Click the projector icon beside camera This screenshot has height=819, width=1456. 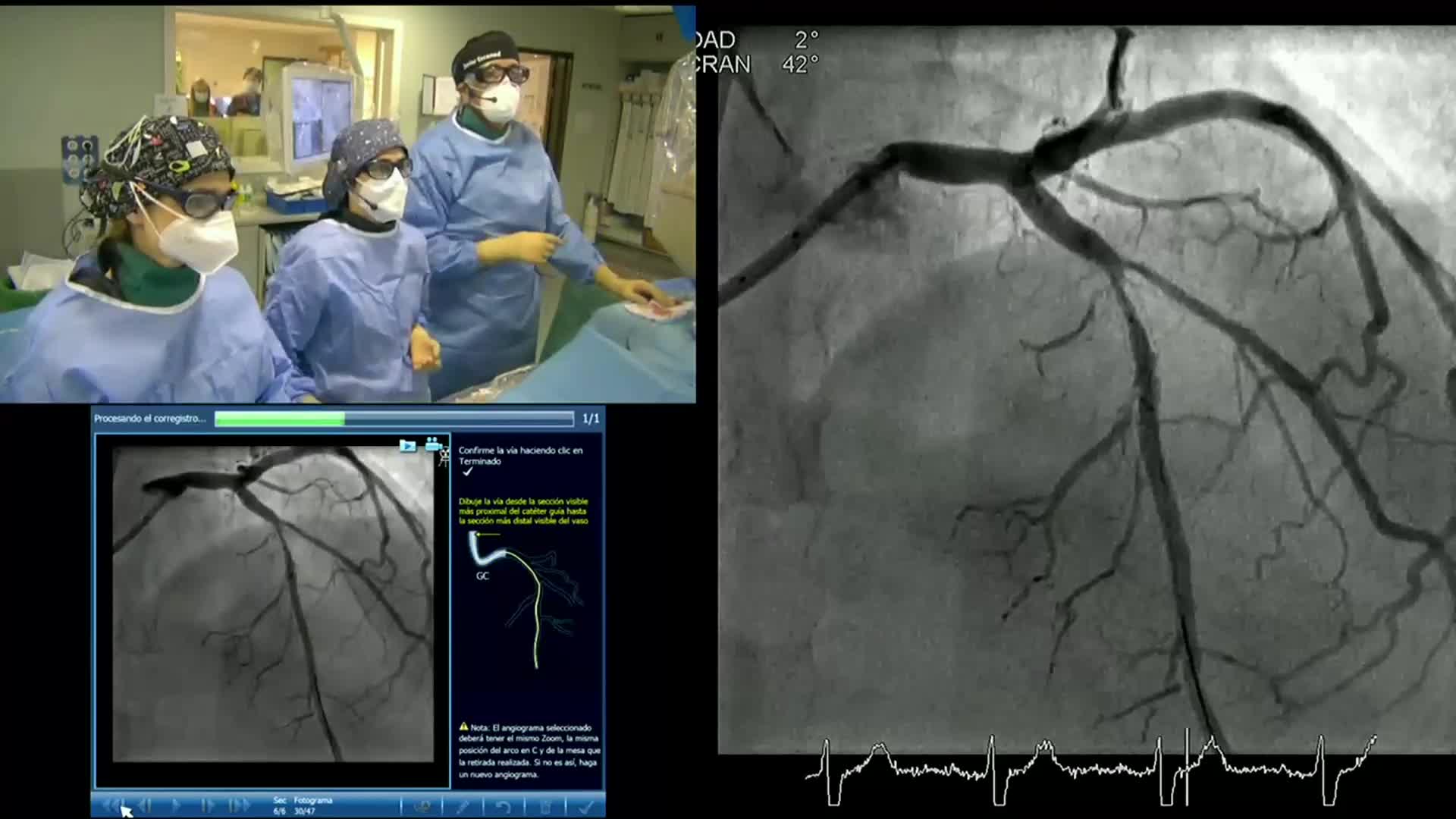444,457
